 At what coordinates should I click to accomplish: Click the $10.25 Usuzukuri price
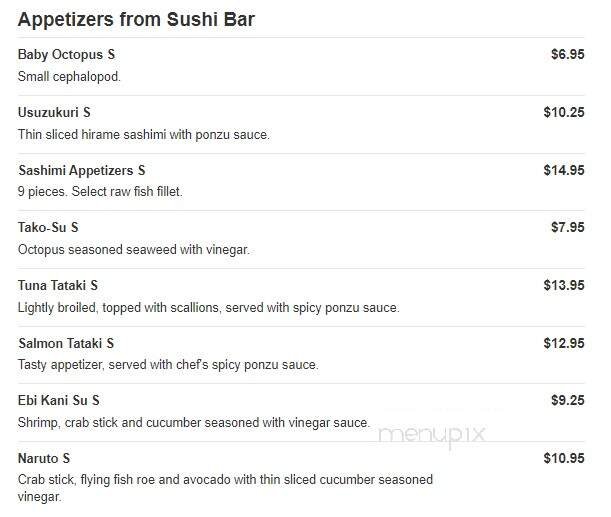(x=563, y=113)
